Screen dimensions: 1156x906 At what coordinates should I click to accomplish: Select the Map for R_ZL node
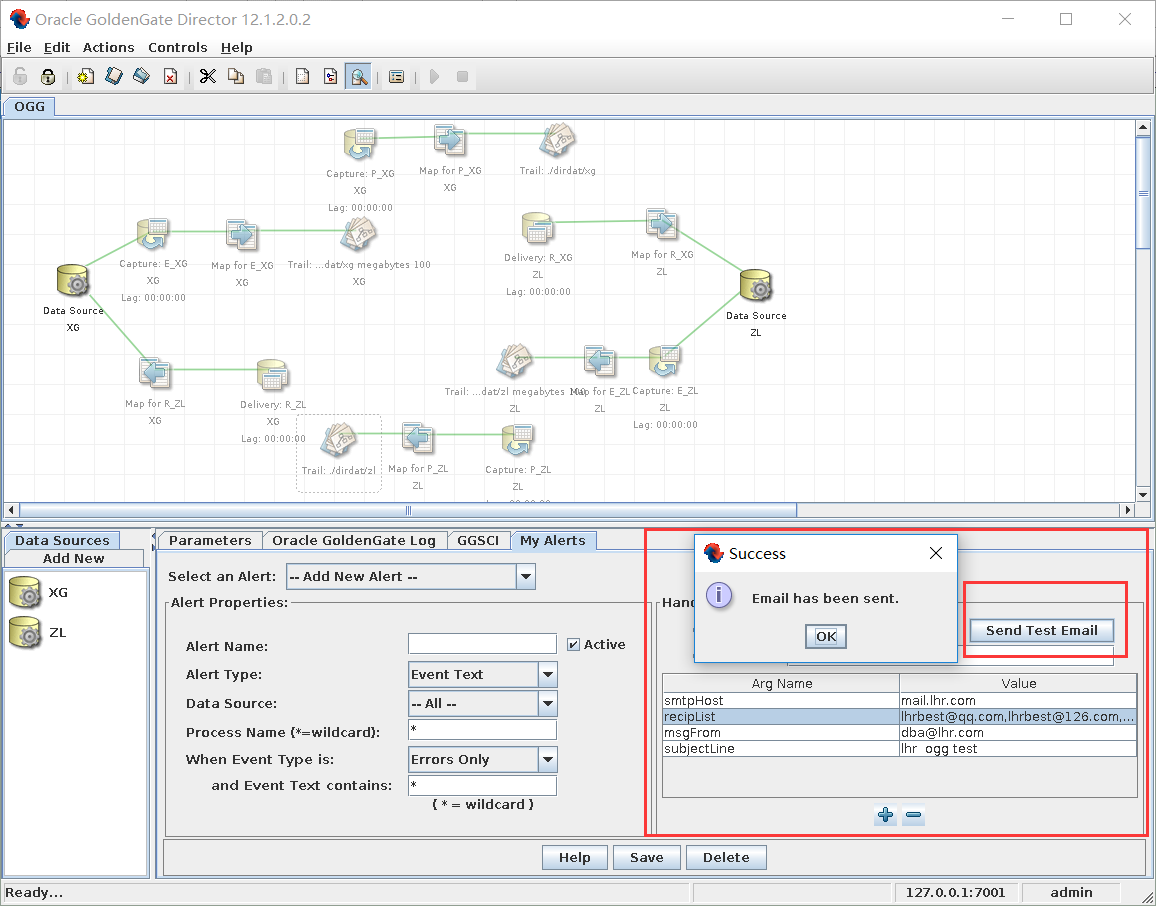[155, 373]
